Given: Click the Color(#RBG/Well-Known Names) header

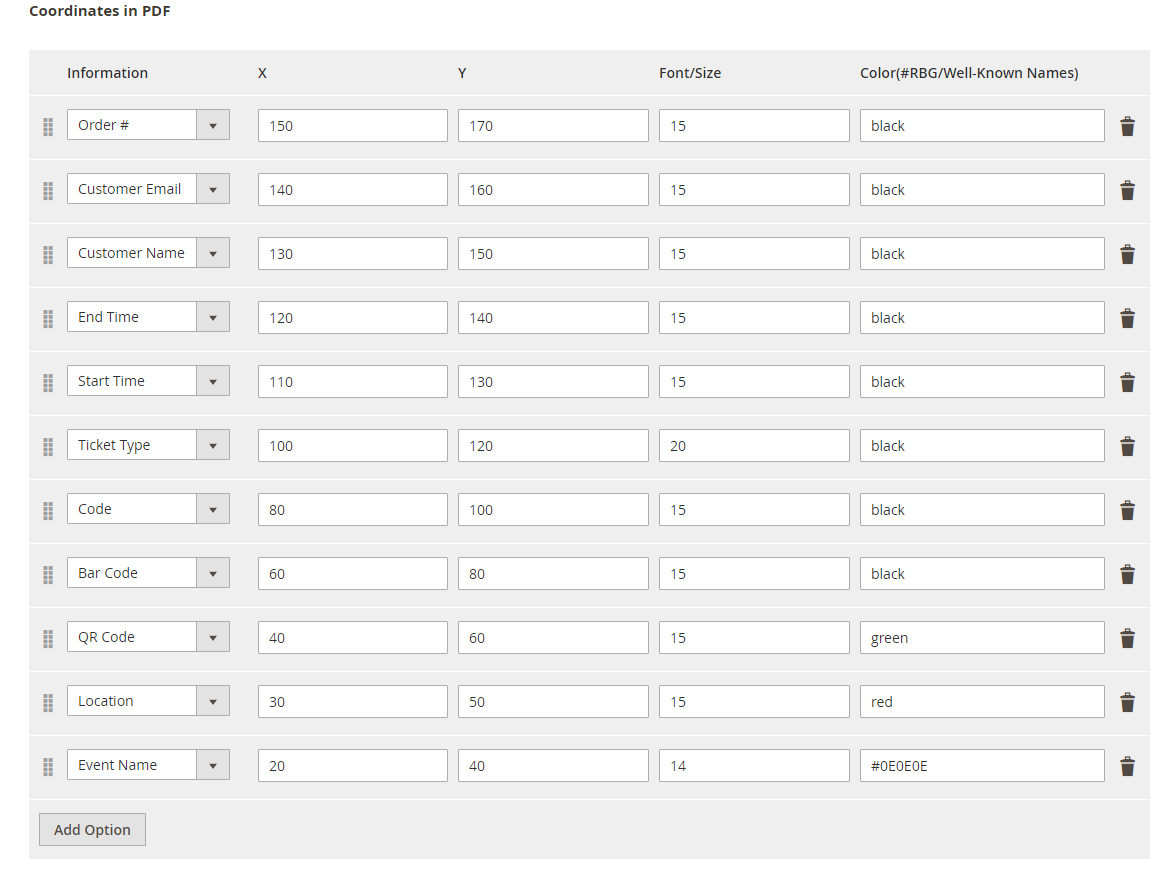Looking at the screenshot, I should (969, 73).
